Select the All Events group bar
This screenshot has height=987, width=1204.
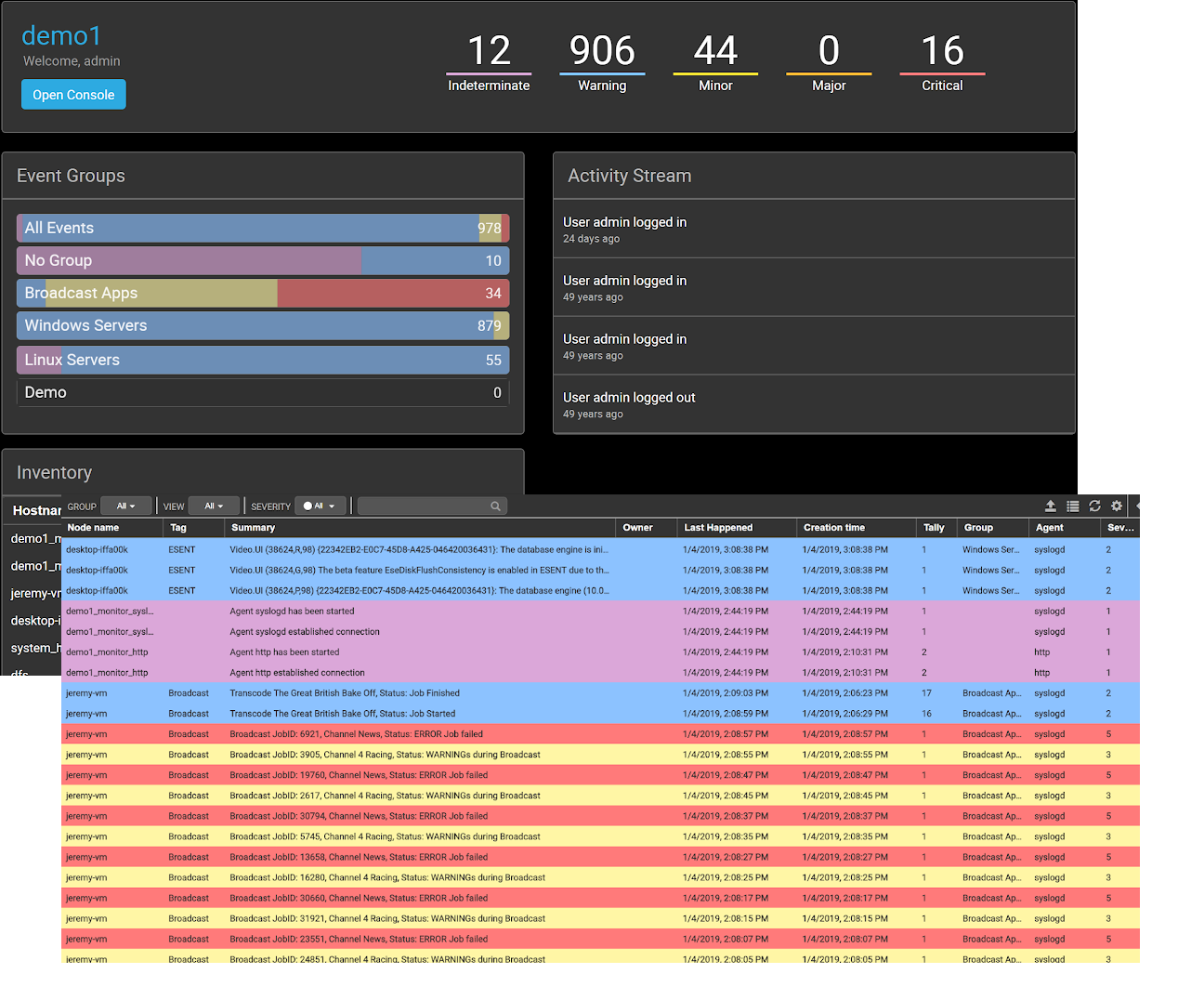(263, 228)
